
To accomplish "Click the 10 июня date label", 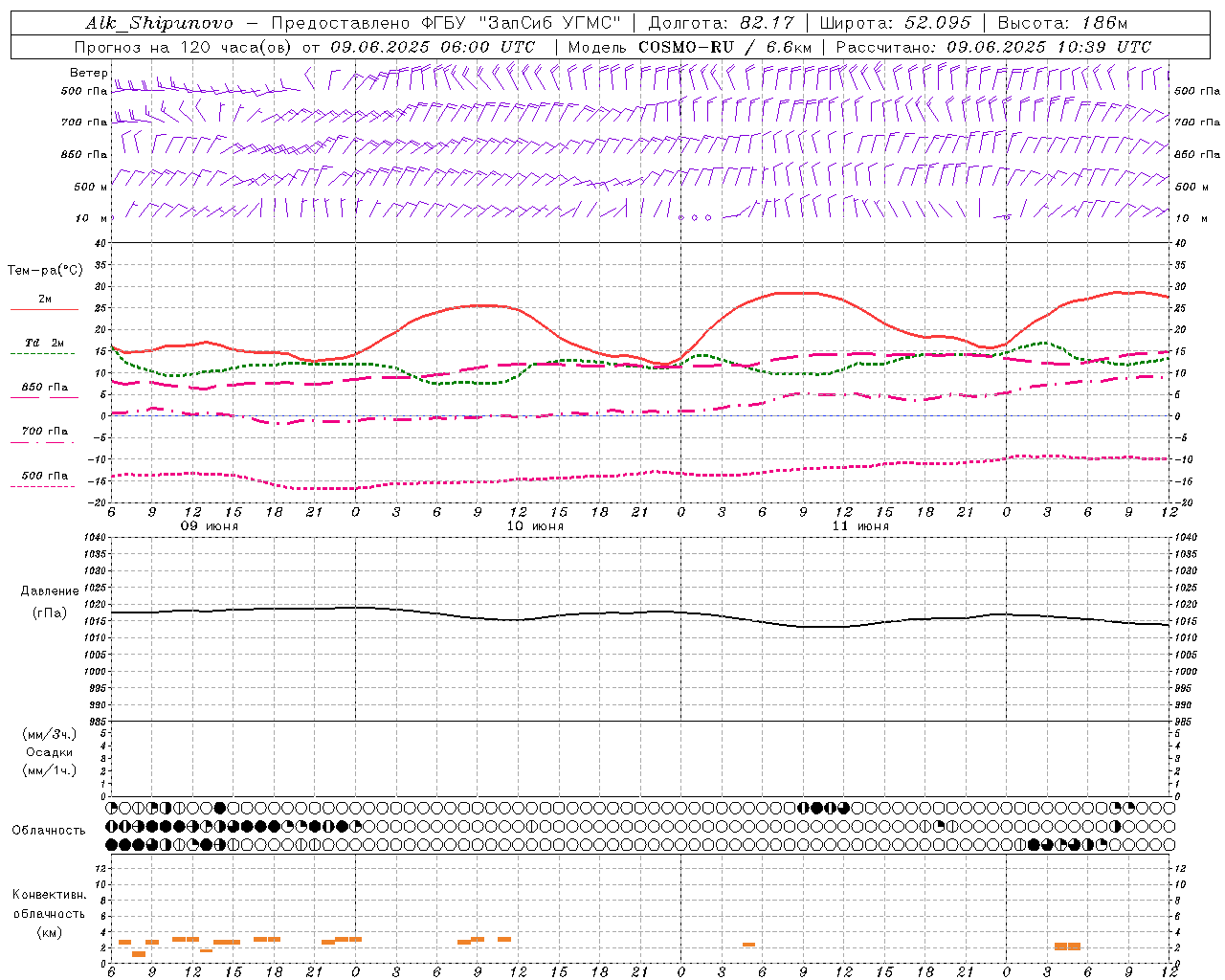I will click(535, 526).
